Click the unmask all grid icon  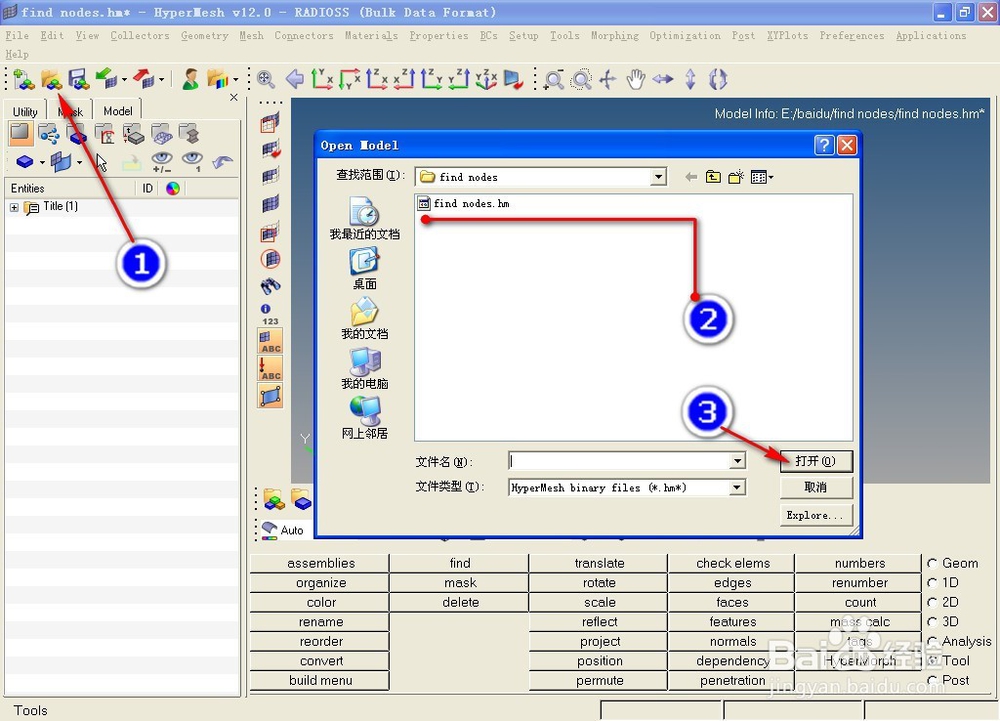coord(270,176)
